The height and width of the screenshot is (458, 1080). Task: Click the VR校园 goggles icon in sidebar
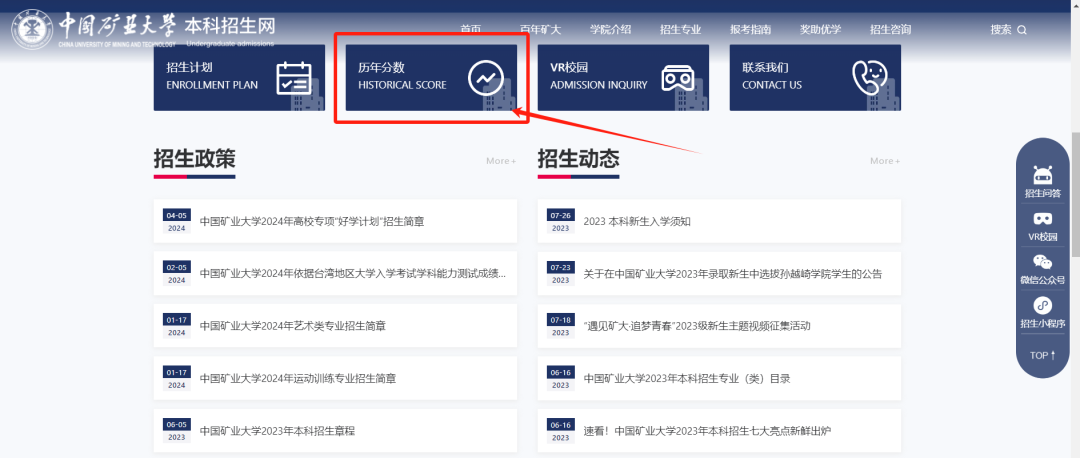pos(1043,219)
